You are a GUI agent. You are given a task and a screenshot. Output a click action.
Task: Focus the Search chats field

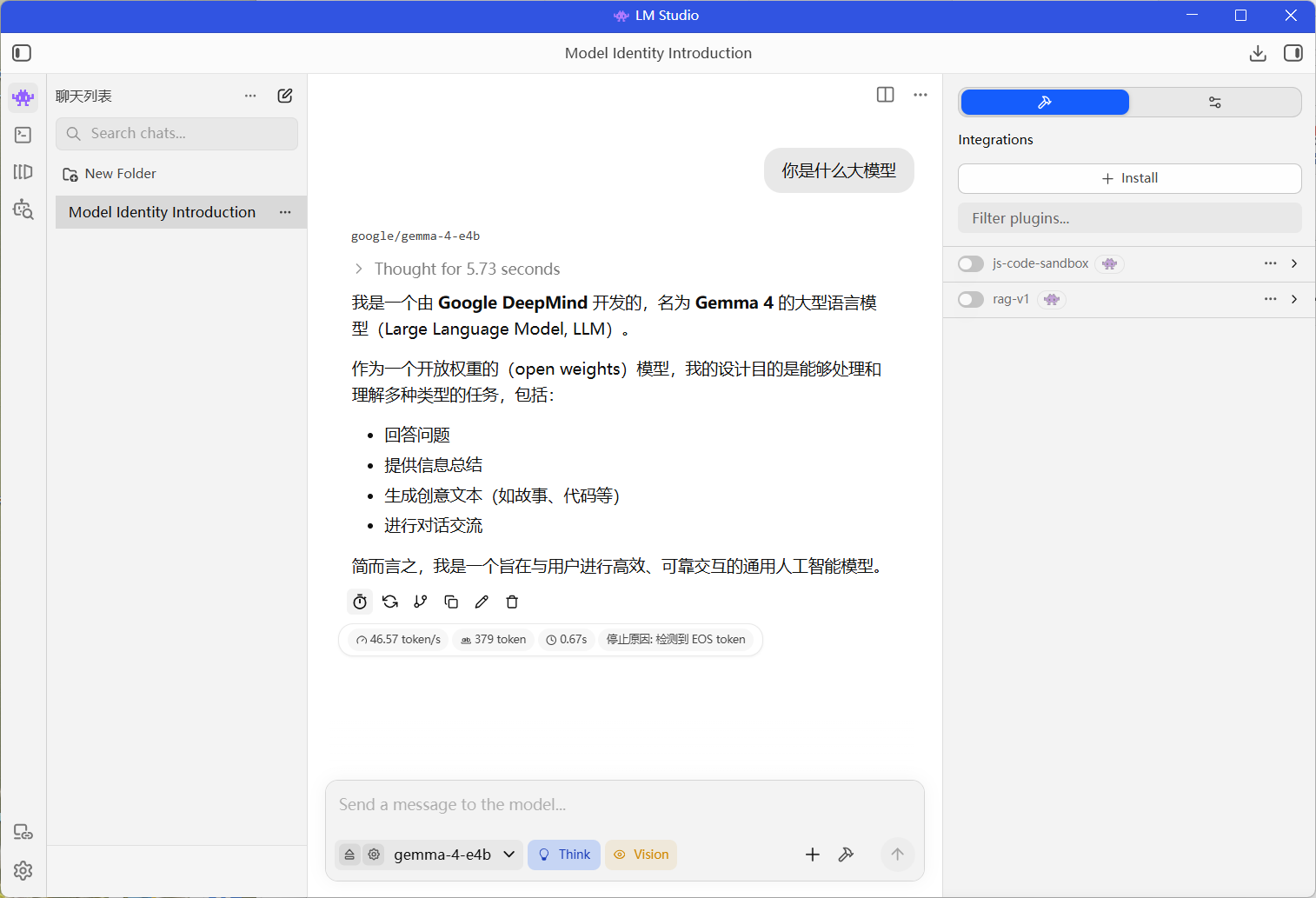(x=176, y=134)
